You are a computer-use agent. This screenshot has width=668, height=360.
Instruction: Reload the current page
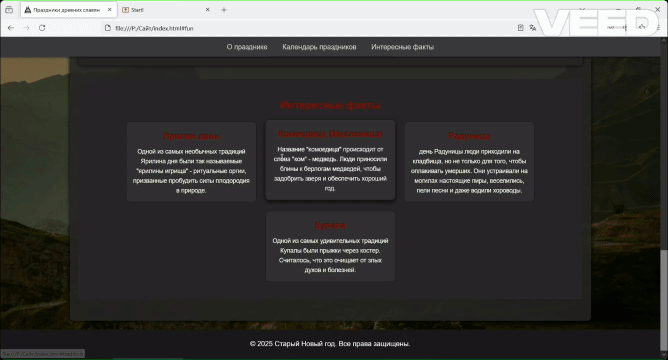click(x=42, y=28)
